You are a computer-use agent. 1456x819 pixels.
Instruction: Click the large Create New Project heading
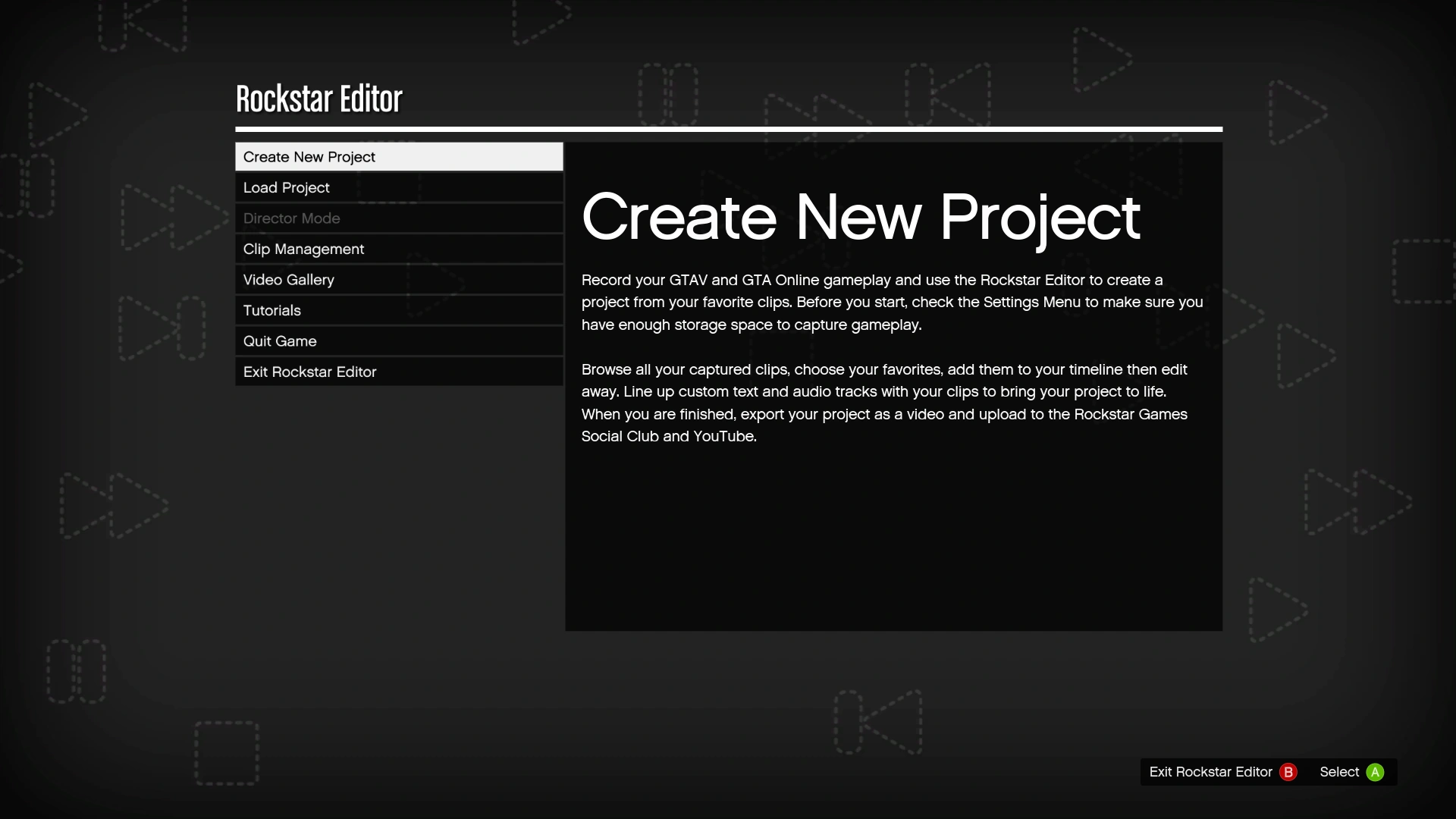coord(860,218)
